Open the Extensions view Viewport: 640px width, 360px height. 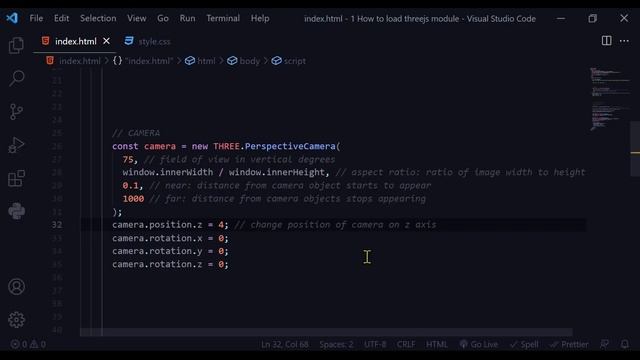pyautogui.click(x=16, y=178)
